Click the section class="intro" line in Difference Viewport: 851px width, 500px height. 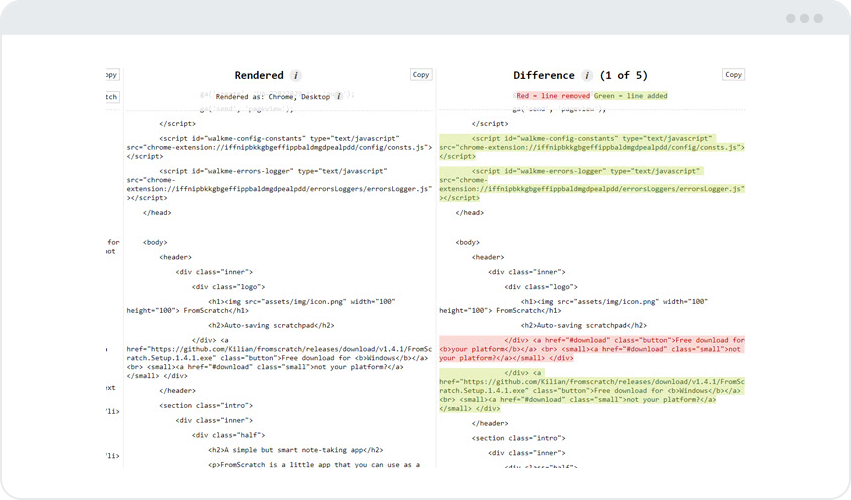click(519, 438)
